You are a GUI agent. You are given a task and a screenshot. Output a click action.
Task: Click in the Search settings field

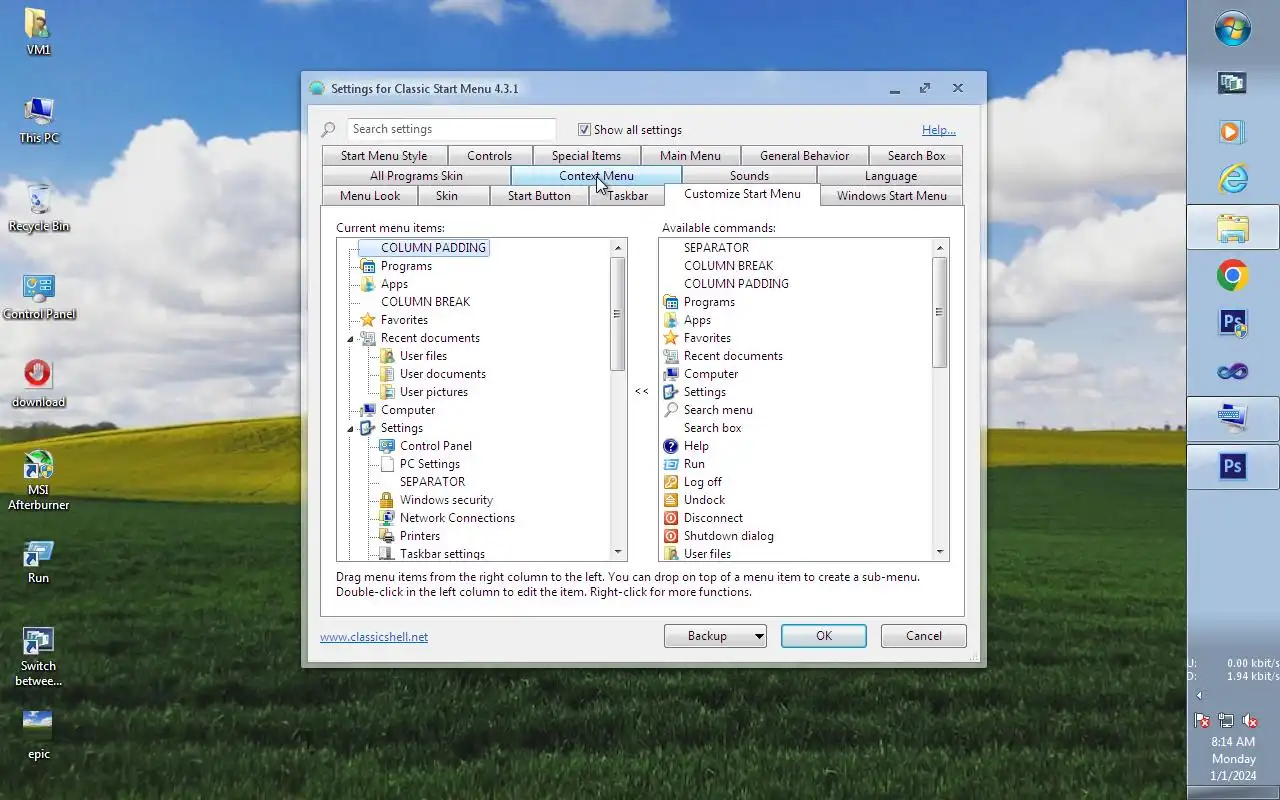pyautogui.click(x=451, y=129)
